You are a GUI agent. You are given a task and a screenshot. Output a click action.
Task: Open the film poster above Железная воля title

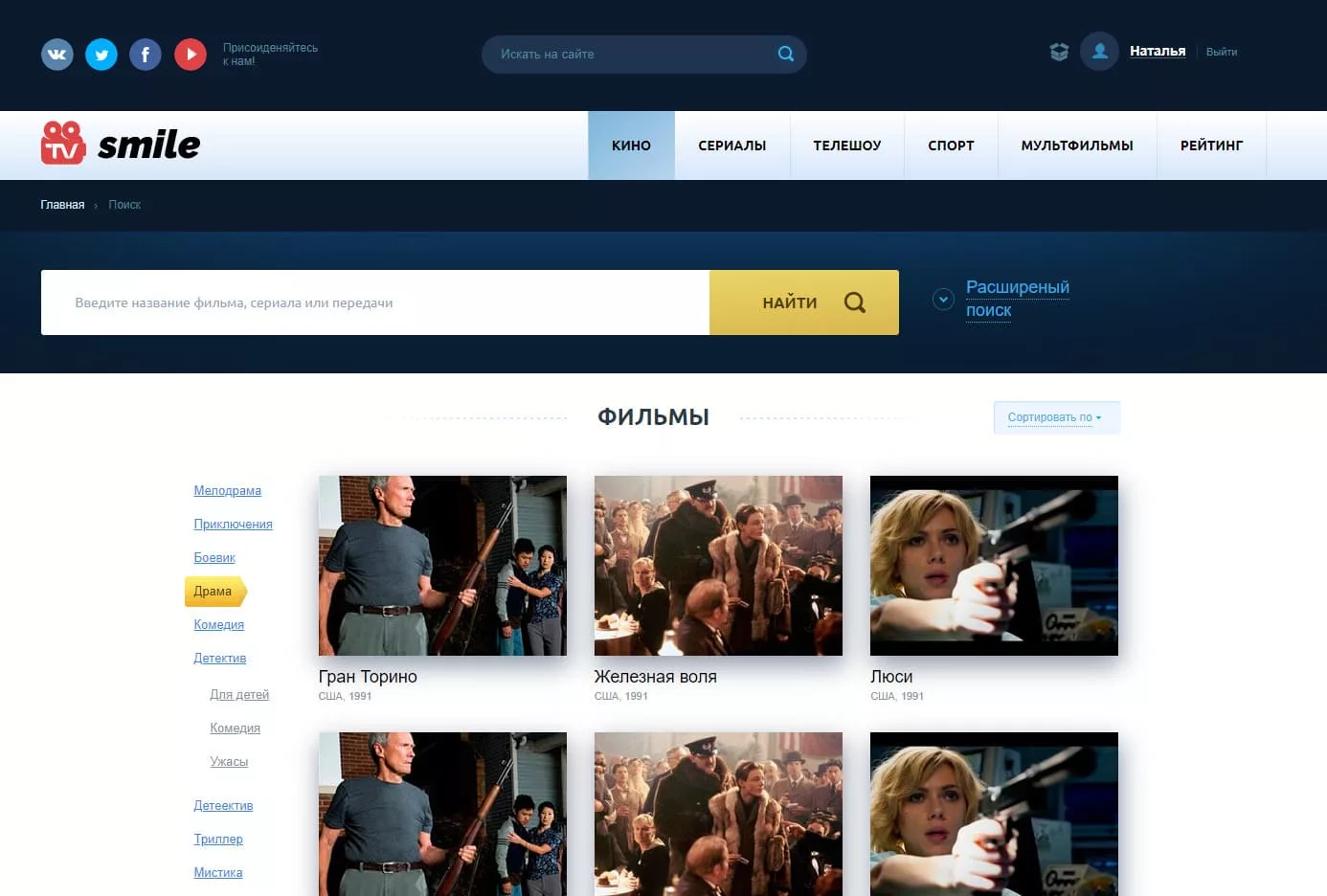coord(718,566)
